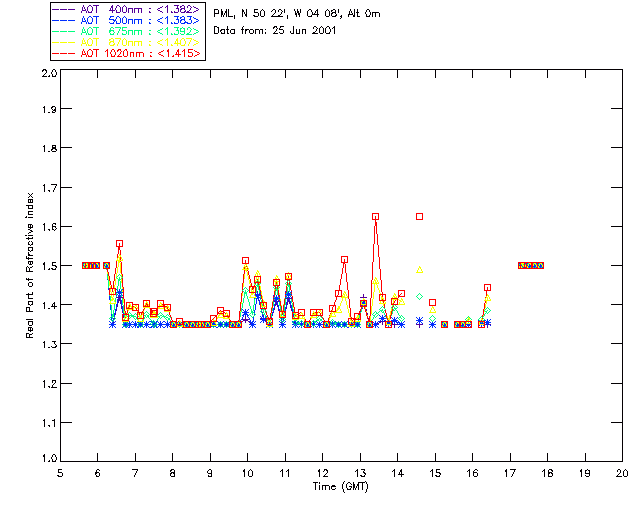Click the 17 x-axis tick label
Viewport: 640px width, 512px height.
pyautogui.click(x=510, y=473)
